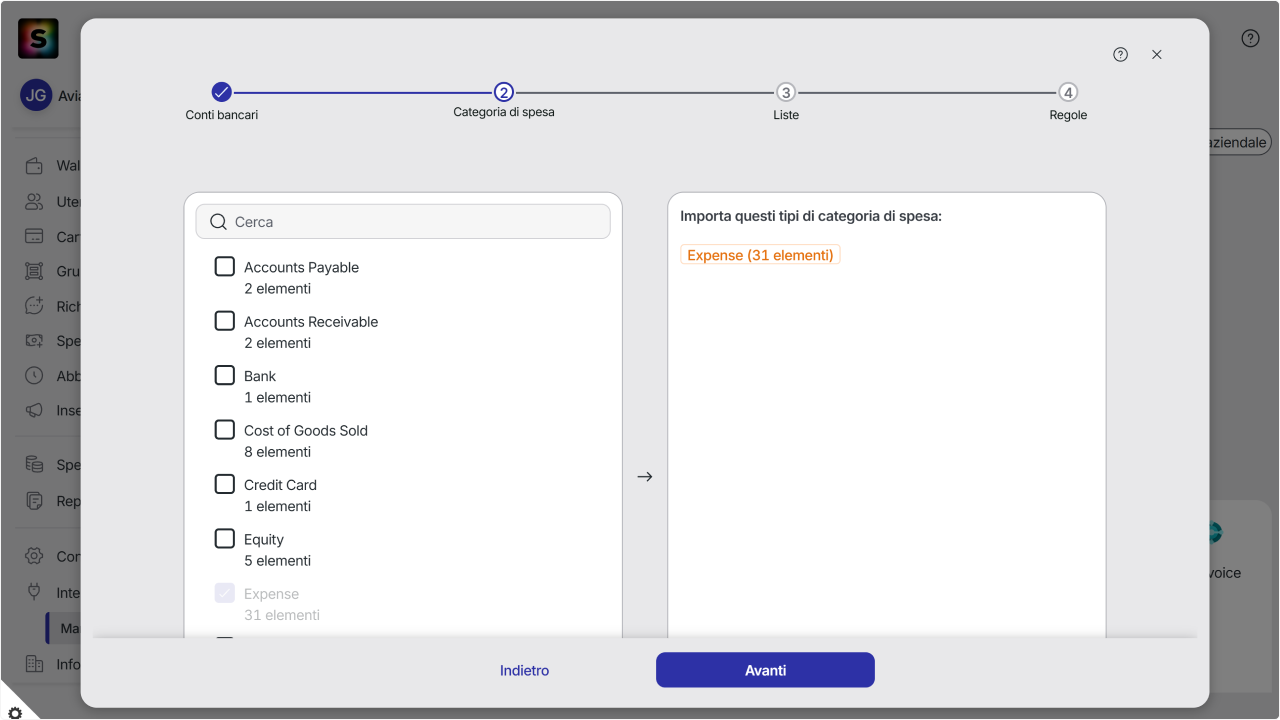Click the '5 elementi' count under Equity
The width and height of the screenshot is (1280, 720).
point(277,561)
